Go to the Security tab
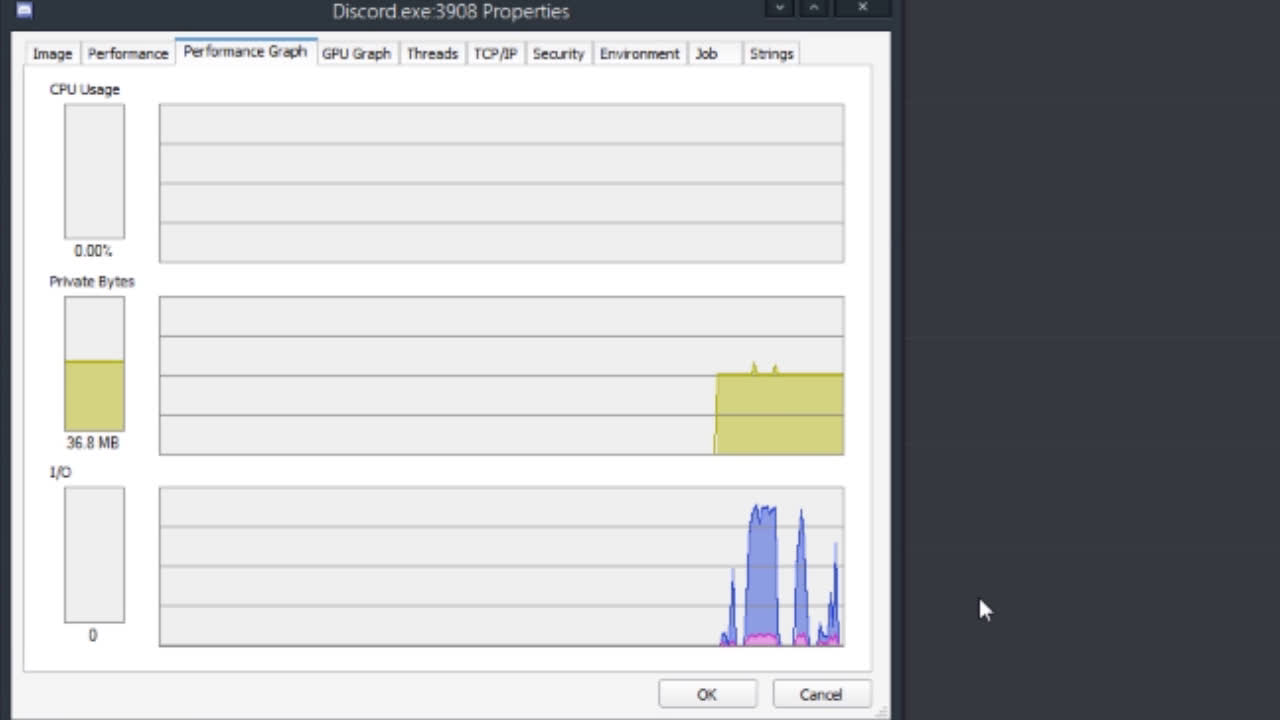The image size is (1280, 720). [x=558, y=54]
